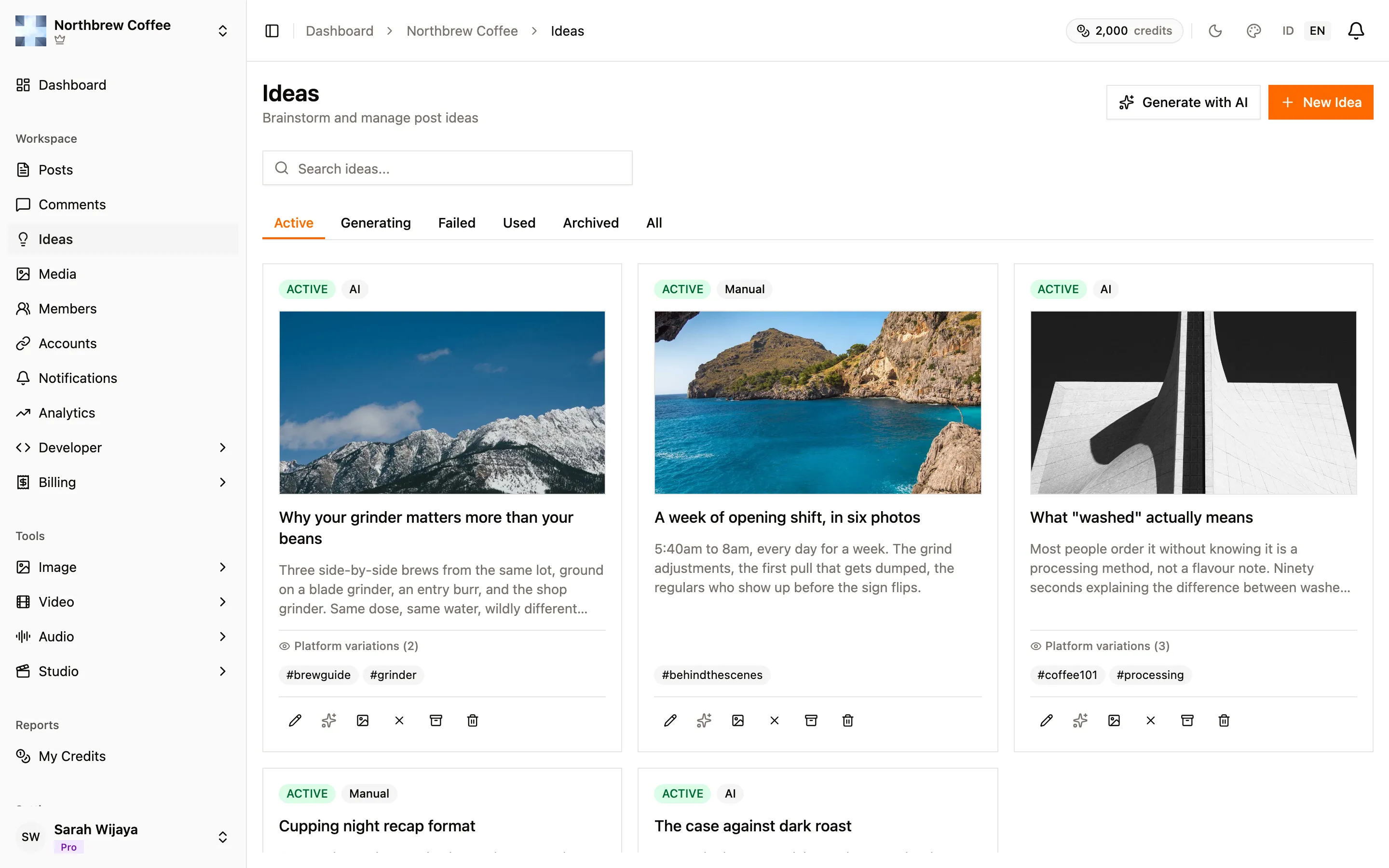Click X icon on opening shift card
1389x868 pixels.
click(x=775, y=720)
